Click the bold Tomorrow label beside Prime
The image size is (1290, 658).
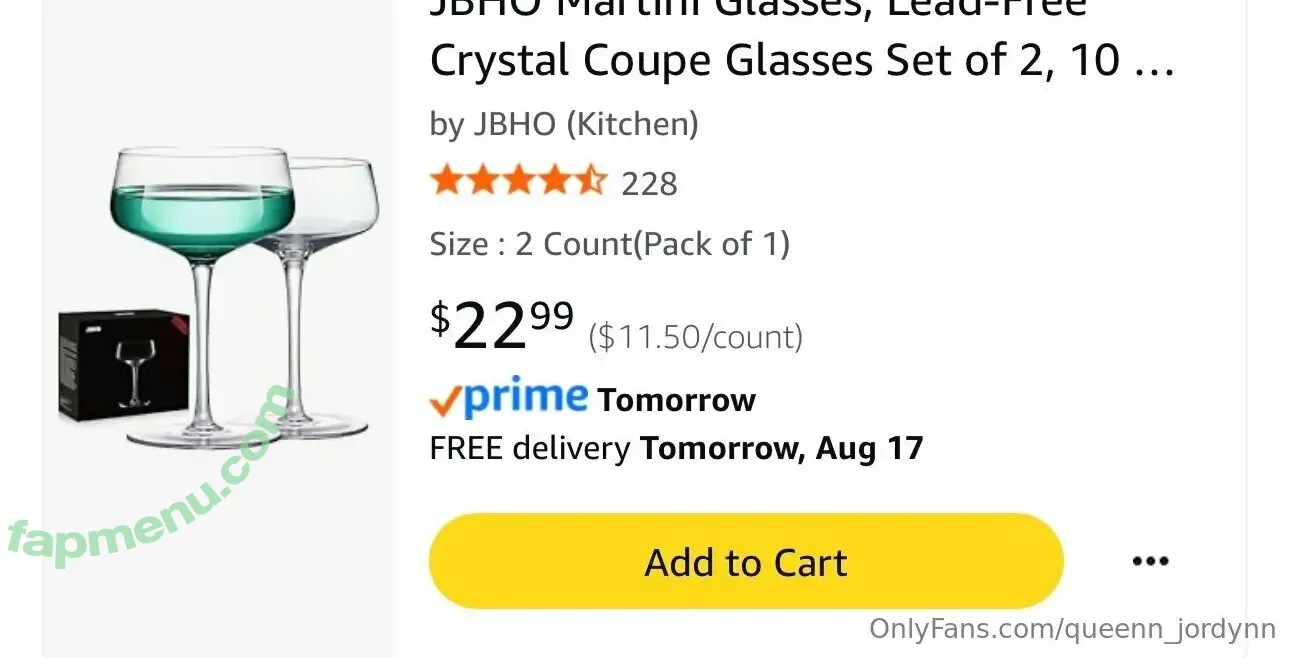point(676,400)
